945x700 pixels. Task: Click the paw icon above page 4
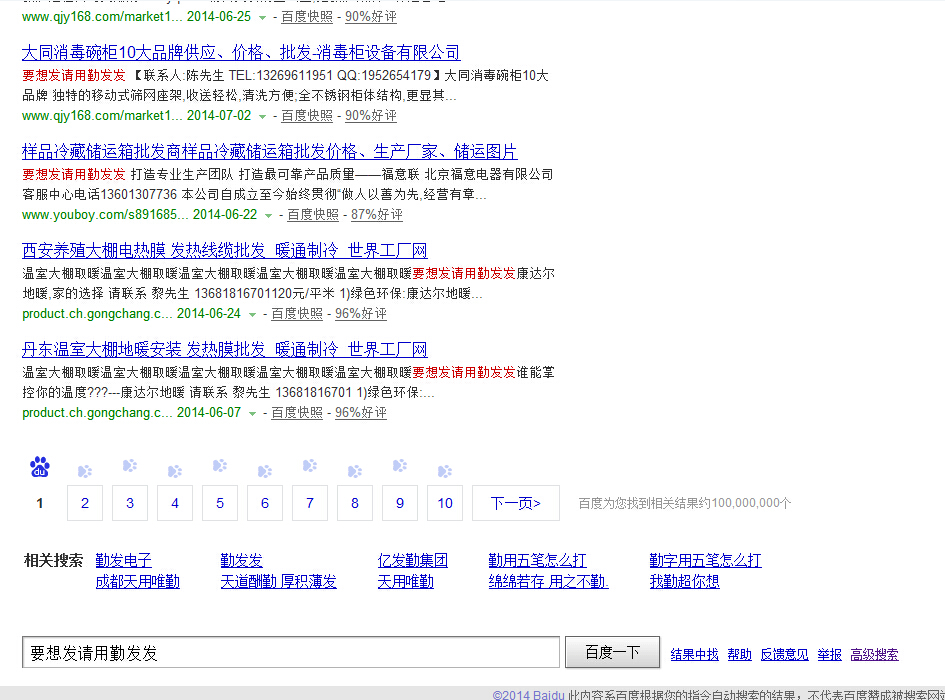tap(175, 471)
